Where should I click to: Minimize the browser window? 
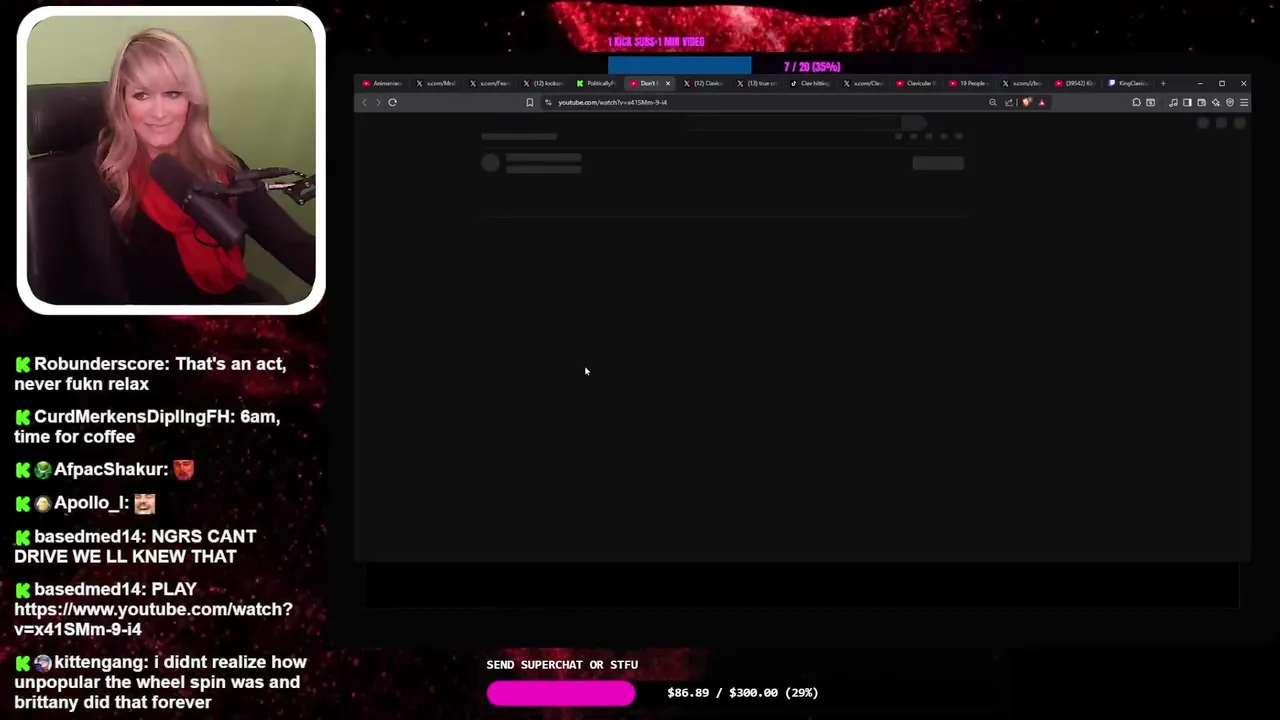(x=1200, y=84)
